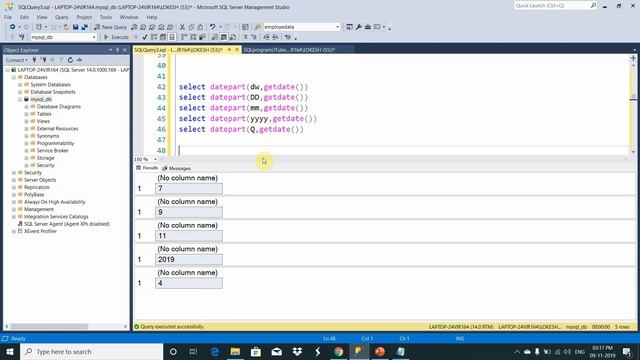Display the estimated execution plan icon

coord(154,37)
